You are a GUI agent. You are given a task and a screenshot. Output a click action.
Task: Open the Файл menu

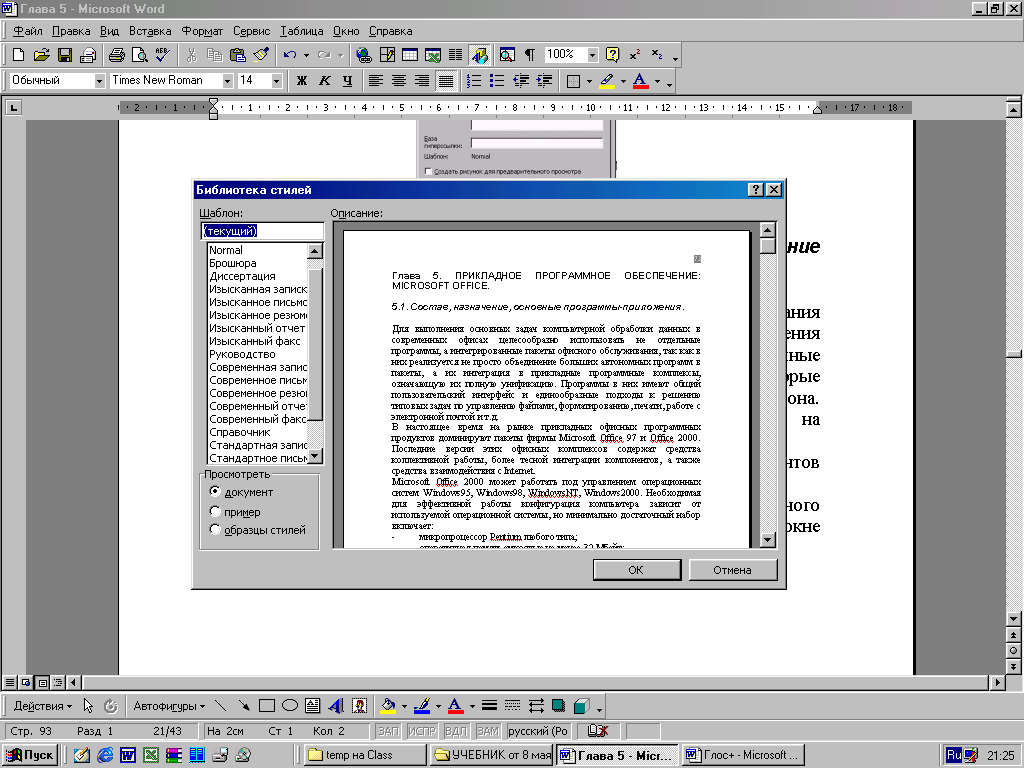point(27,31)
